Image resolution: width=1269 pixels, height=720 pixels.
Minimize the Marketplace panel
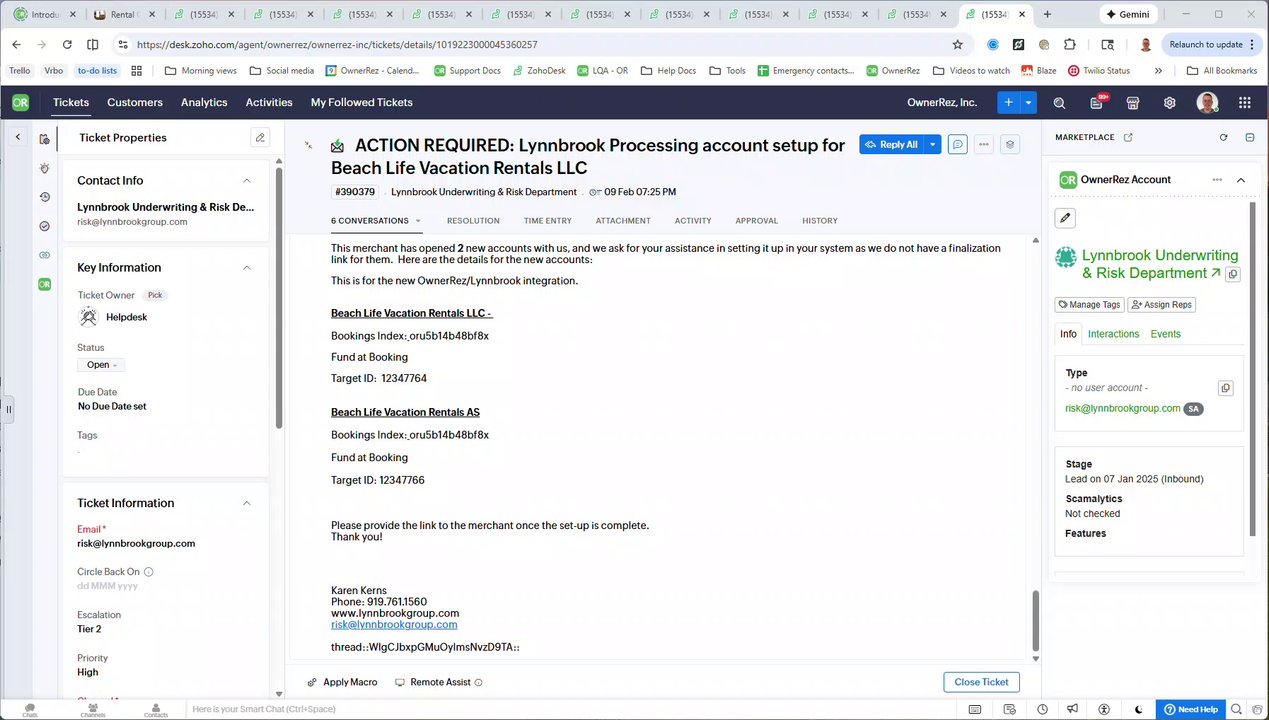1249,137
